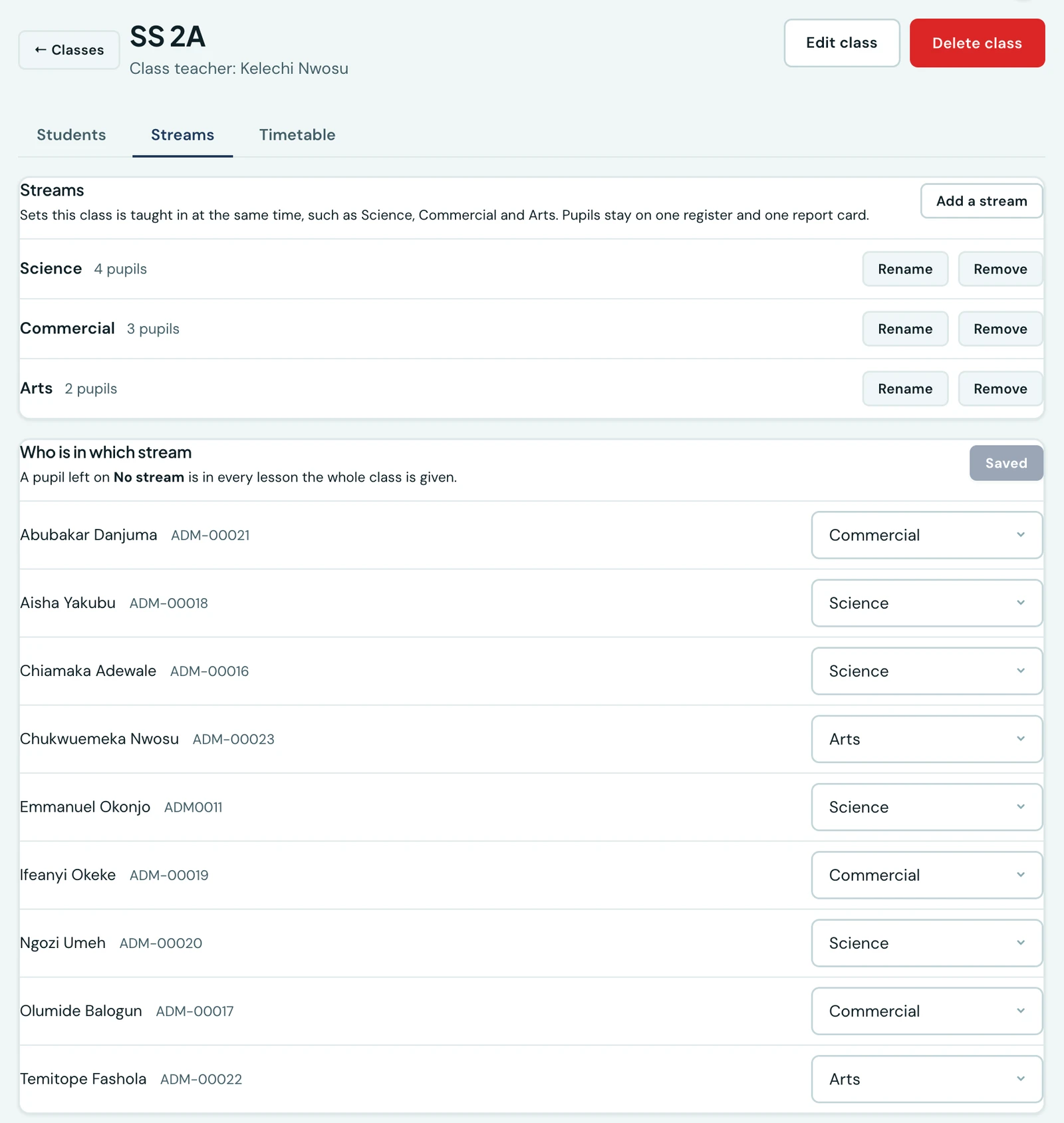
Task: Click 'Who is in which stream' heading
Action: (x=106, y=452)
